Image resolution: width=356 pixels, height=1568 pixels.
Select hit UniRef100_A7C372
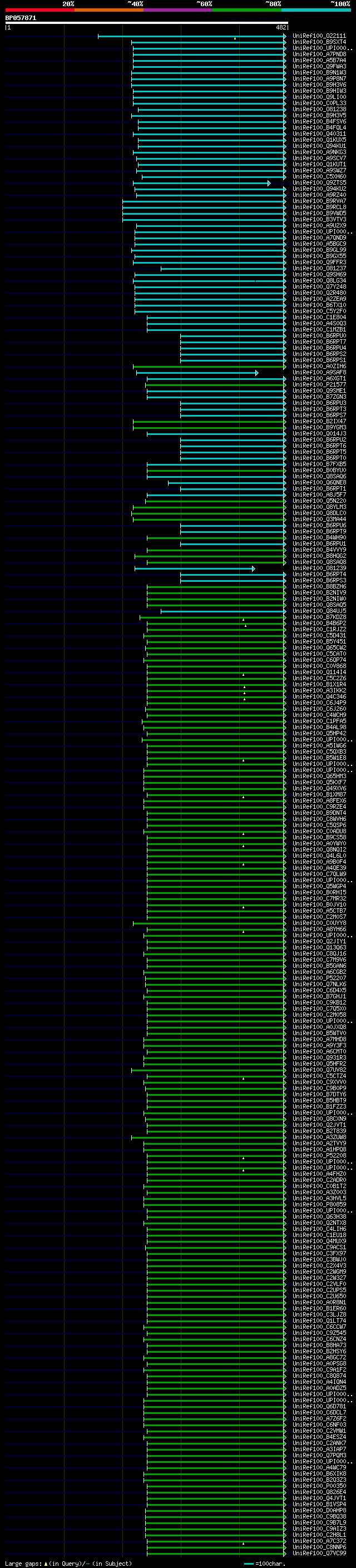pyautogui.click(x=319, y=1541)
